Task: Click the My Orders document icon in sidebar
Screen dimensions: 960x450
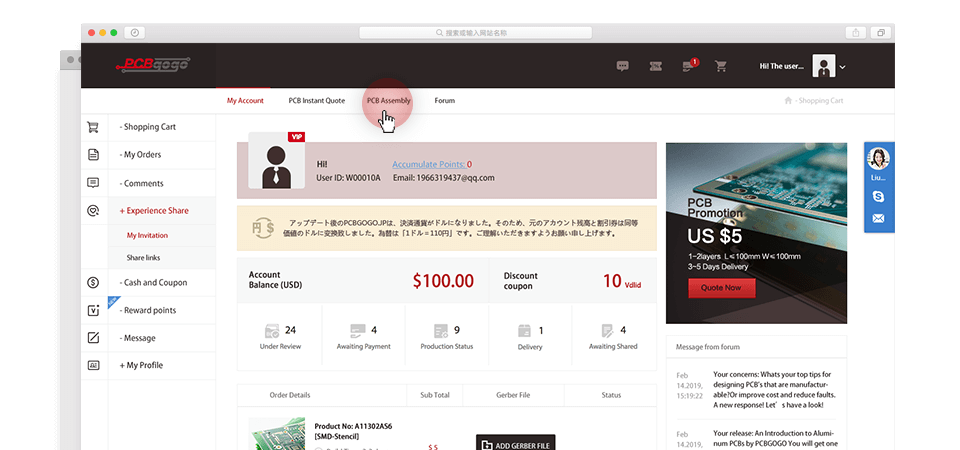Action: point(93,155)
